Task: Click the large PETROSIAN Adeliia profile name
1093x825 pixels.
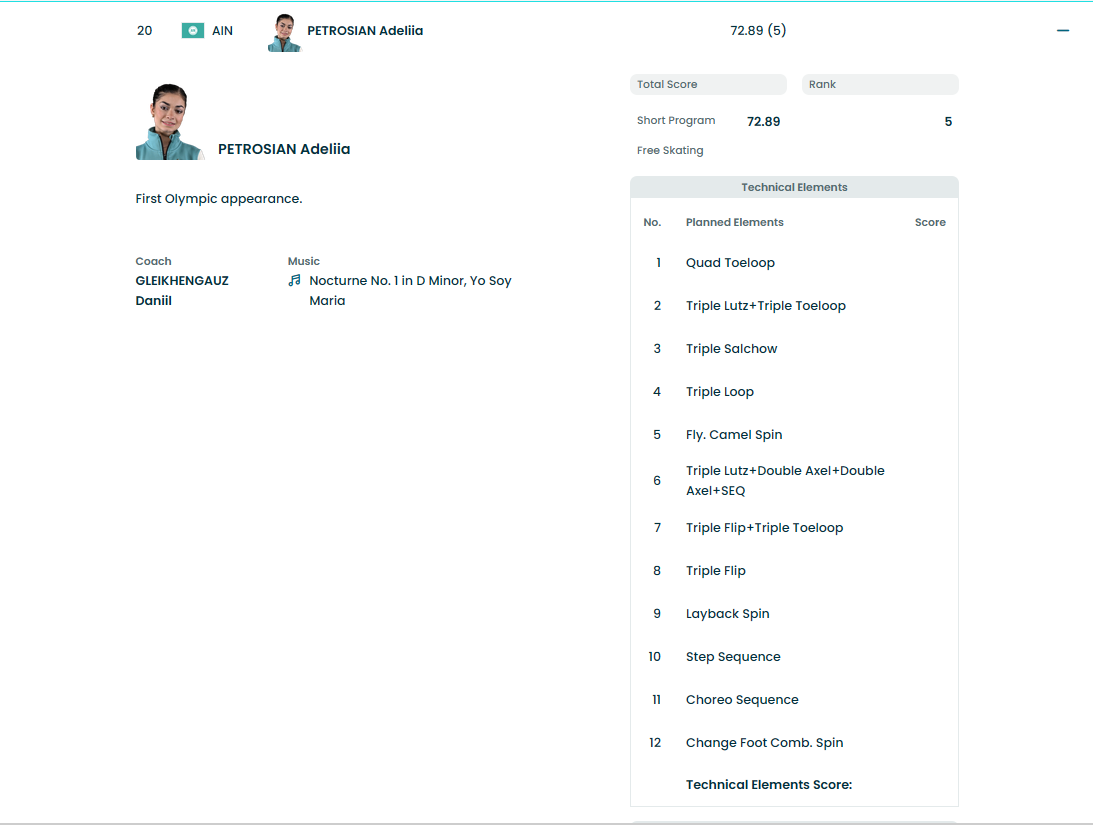Action: [284, 149]
